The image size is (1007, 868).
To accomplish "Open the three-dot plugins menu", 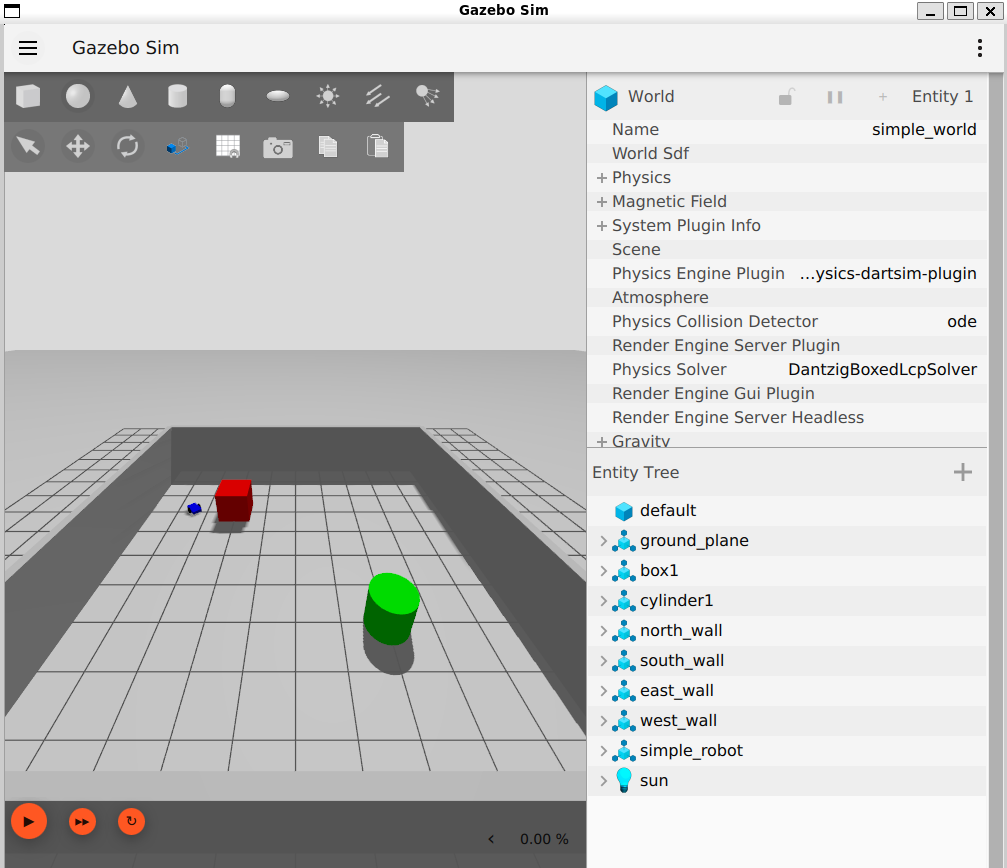I will [979, 48].
